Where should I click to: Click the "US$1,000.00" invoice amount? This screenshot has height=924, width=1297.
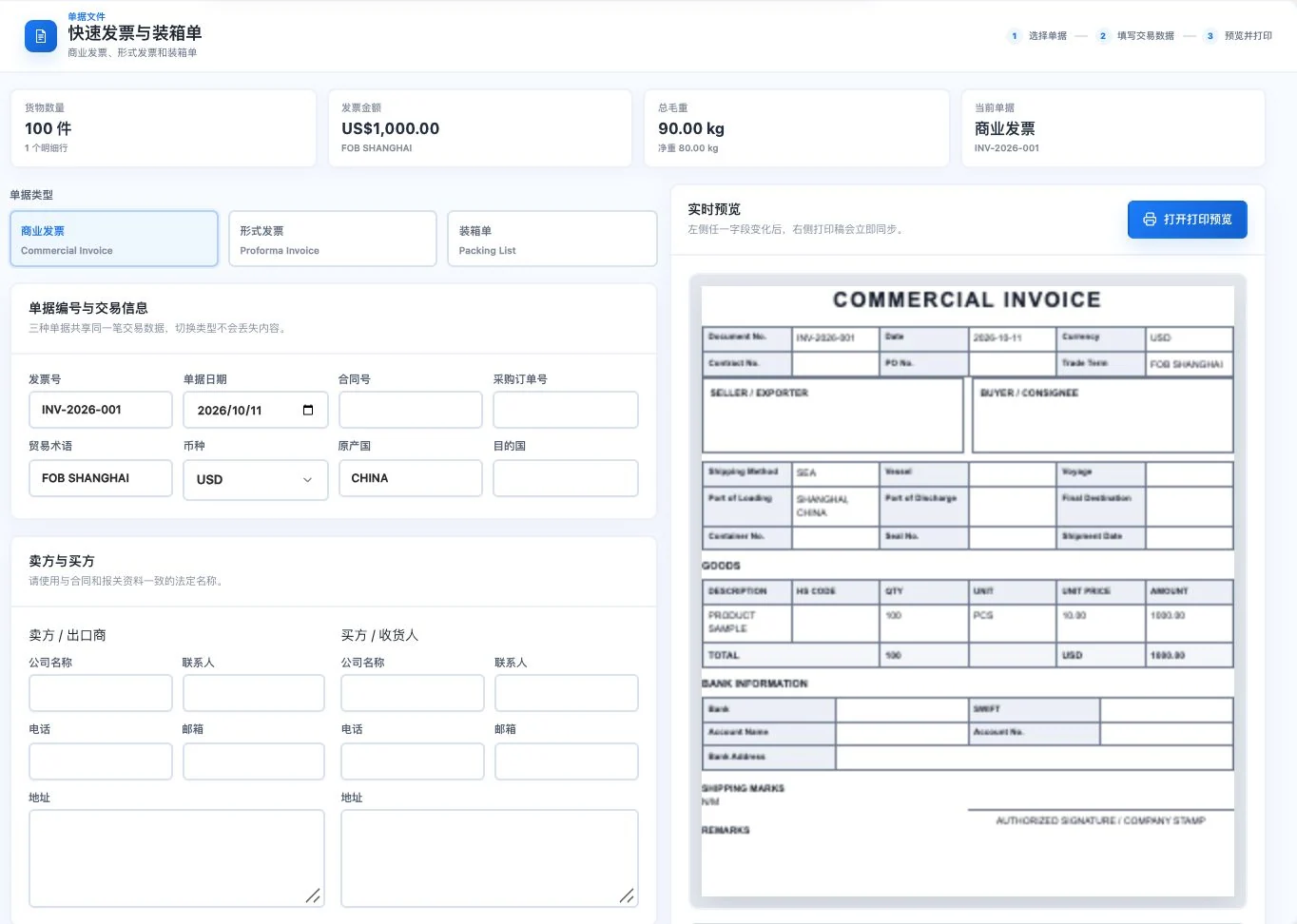coord(391,128)
